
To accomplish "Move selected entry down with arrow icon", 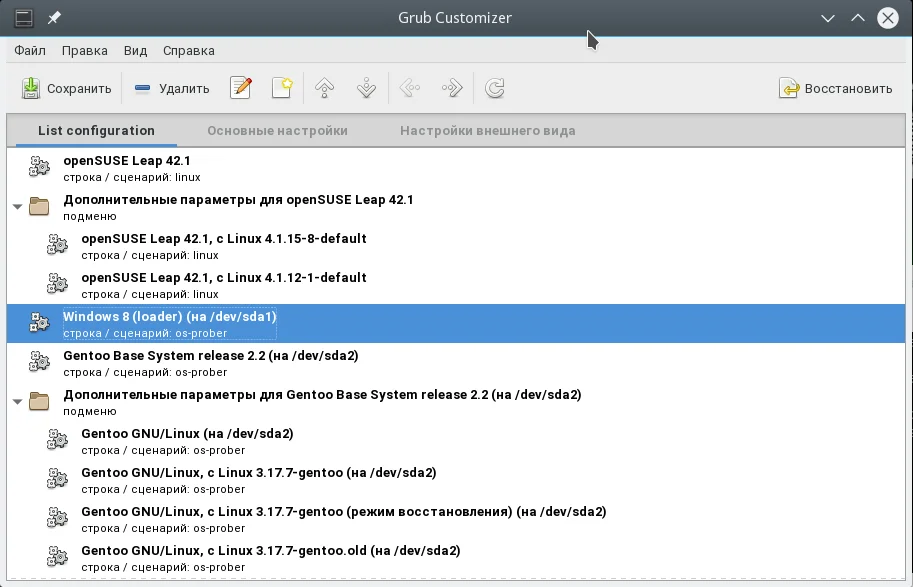I will pos(366,88).
